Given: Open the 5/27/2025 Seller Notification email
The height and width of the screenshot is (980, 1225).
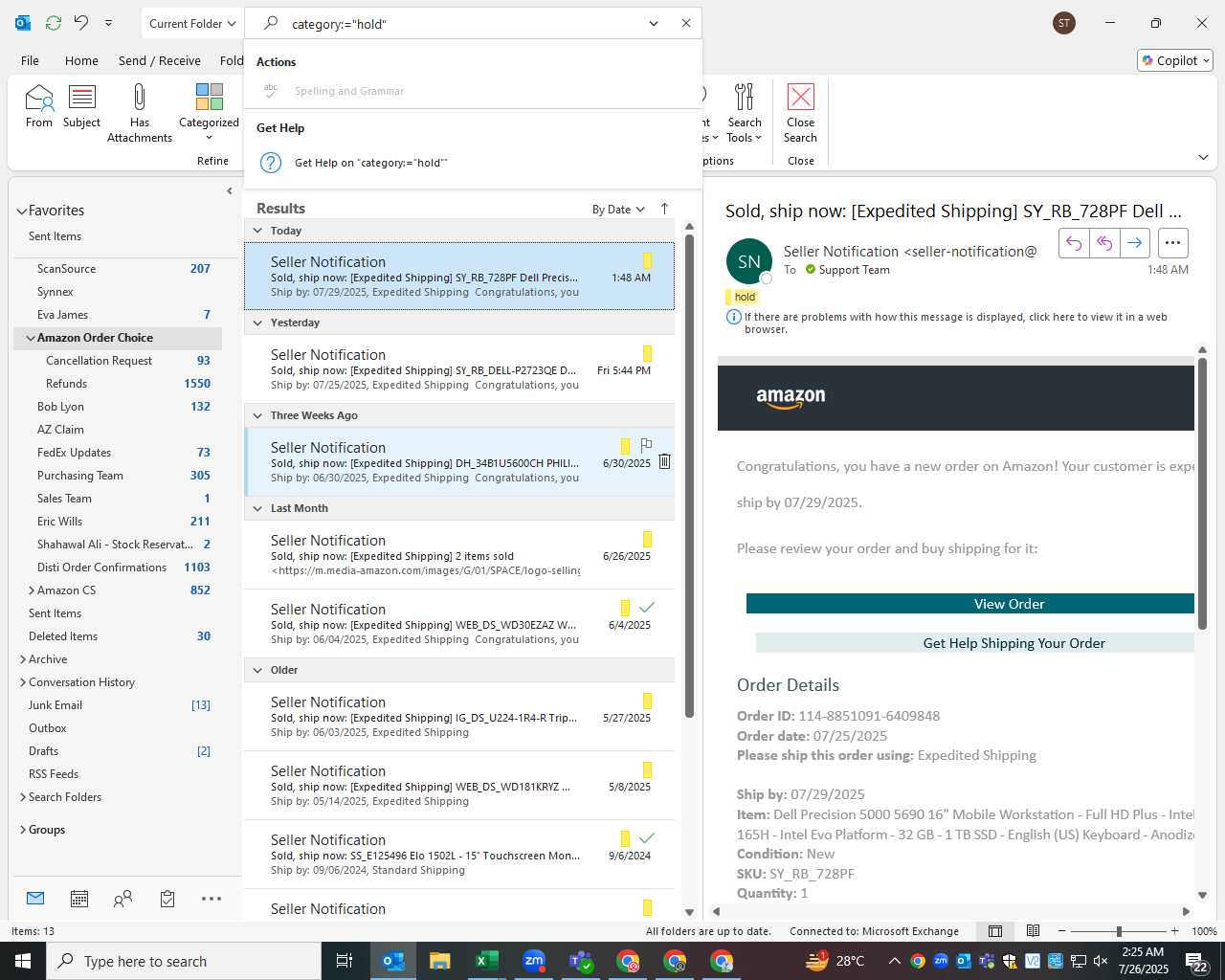Looking at the screenshot, I should pos(459,717).
